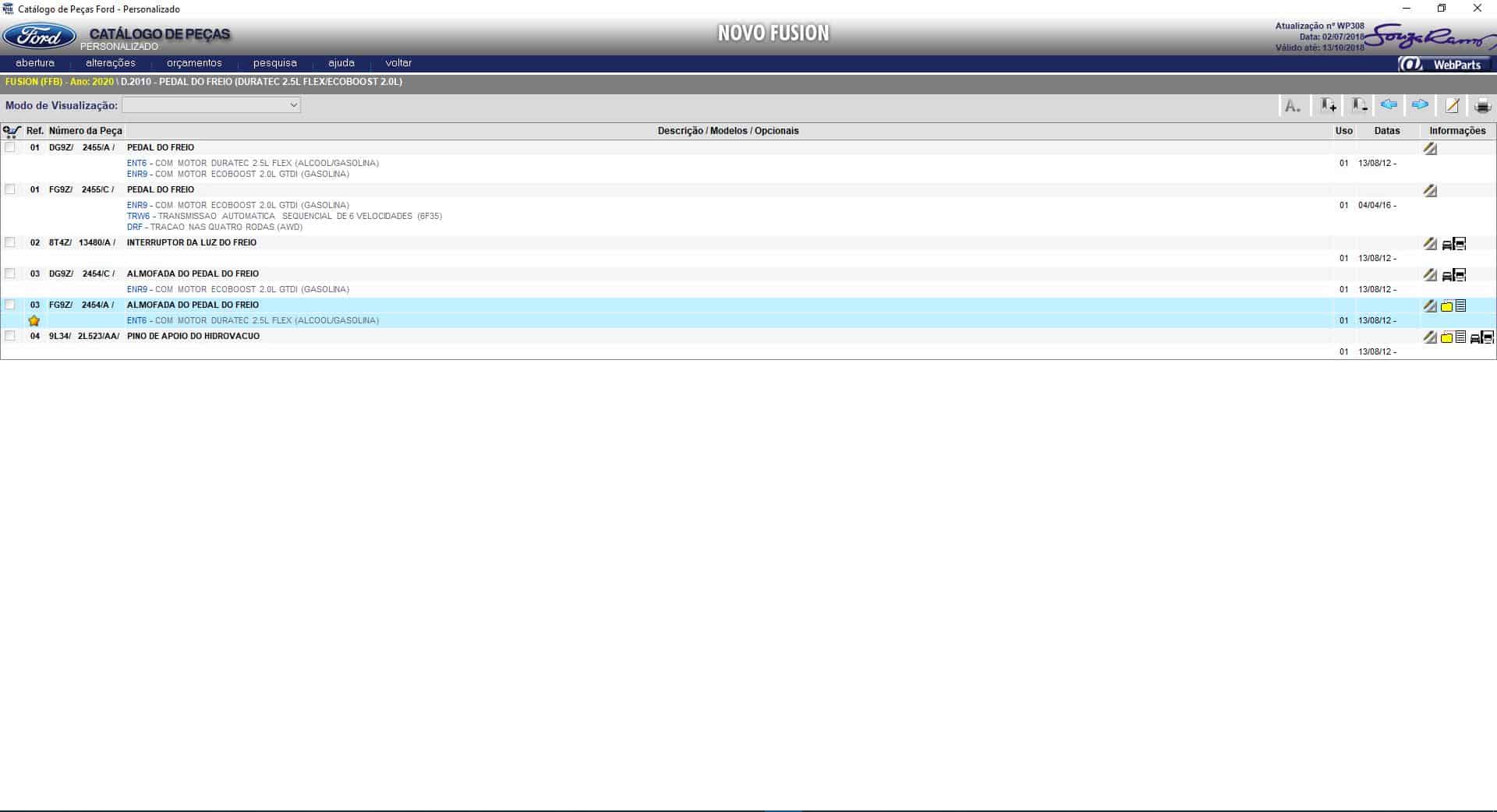1497x812 pixels.
Task: Select part number 9L34/ 2L523/AA/
Action: tap(84, 336)
